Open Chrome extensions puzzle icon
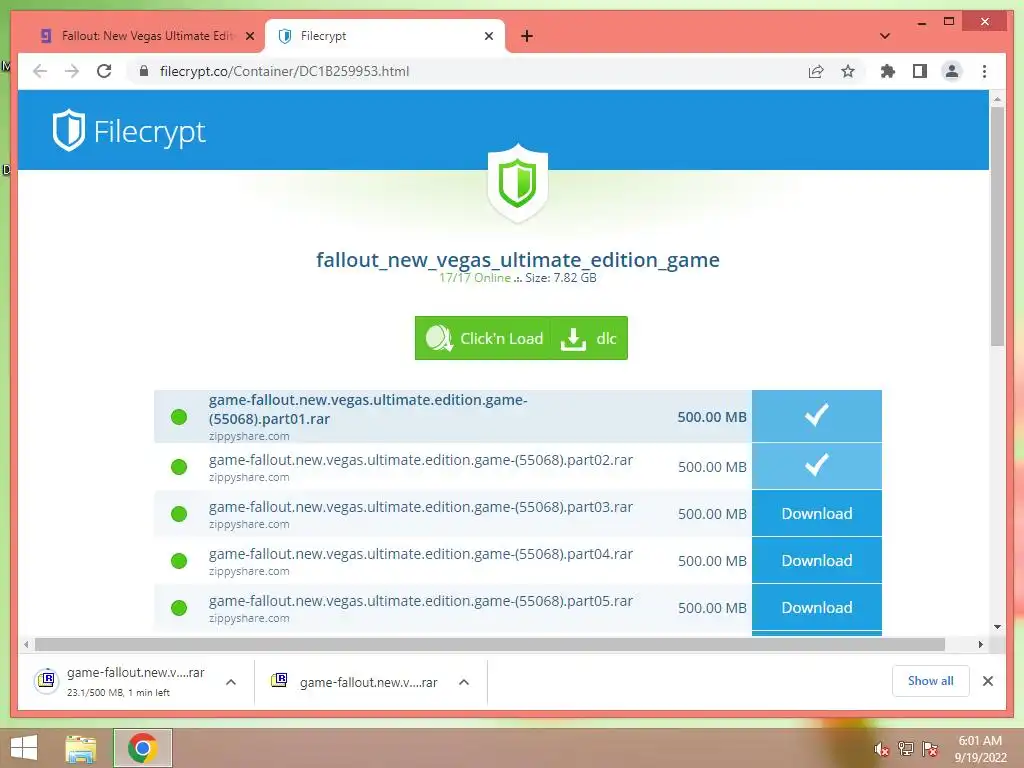1024x768 pixels. [x=888, y=71]
